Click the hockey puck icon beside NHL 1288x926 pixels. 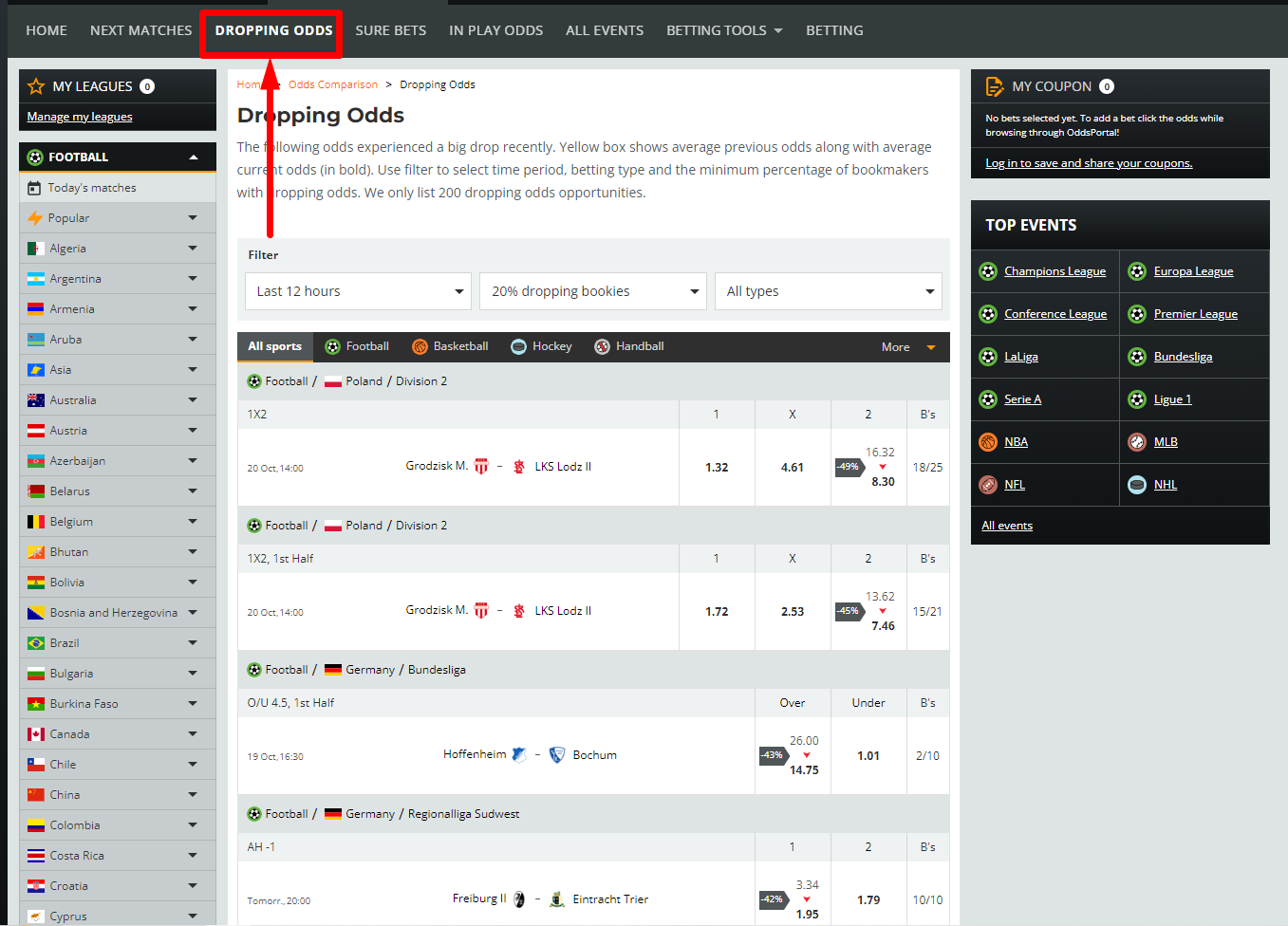click(1137, 485)
